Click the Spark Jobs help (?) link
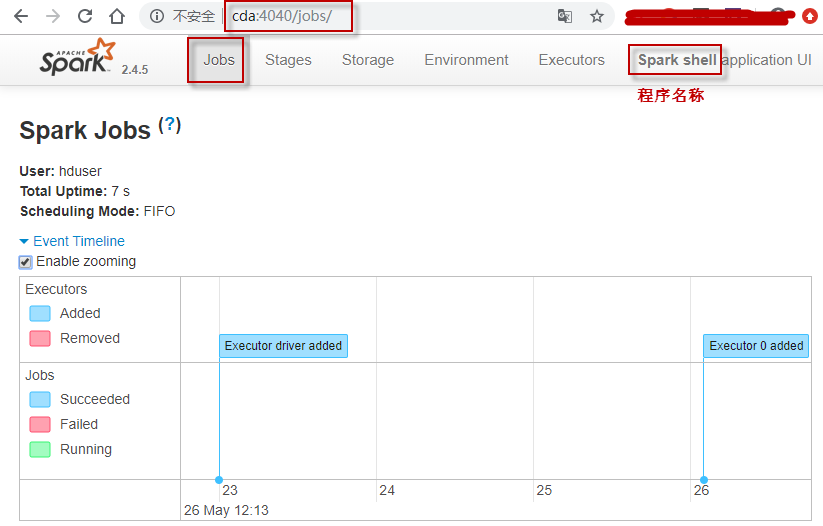This screenshot has width=823, height=526. (170, 125)
